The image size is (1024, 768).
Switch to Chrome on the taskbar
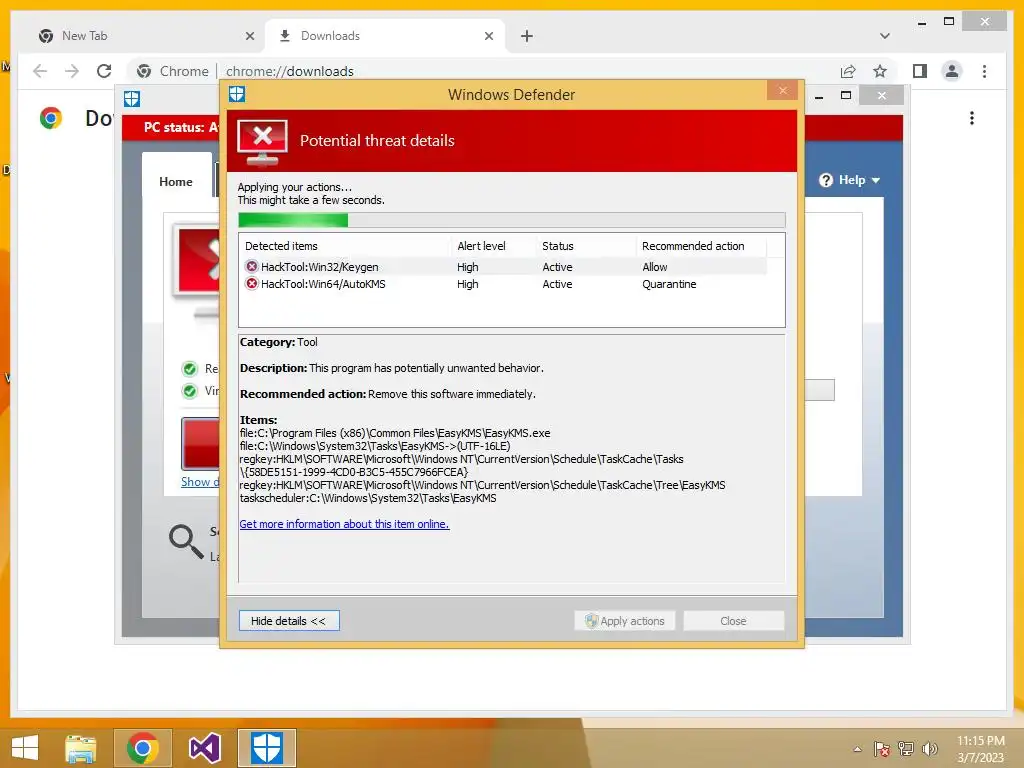143,748
